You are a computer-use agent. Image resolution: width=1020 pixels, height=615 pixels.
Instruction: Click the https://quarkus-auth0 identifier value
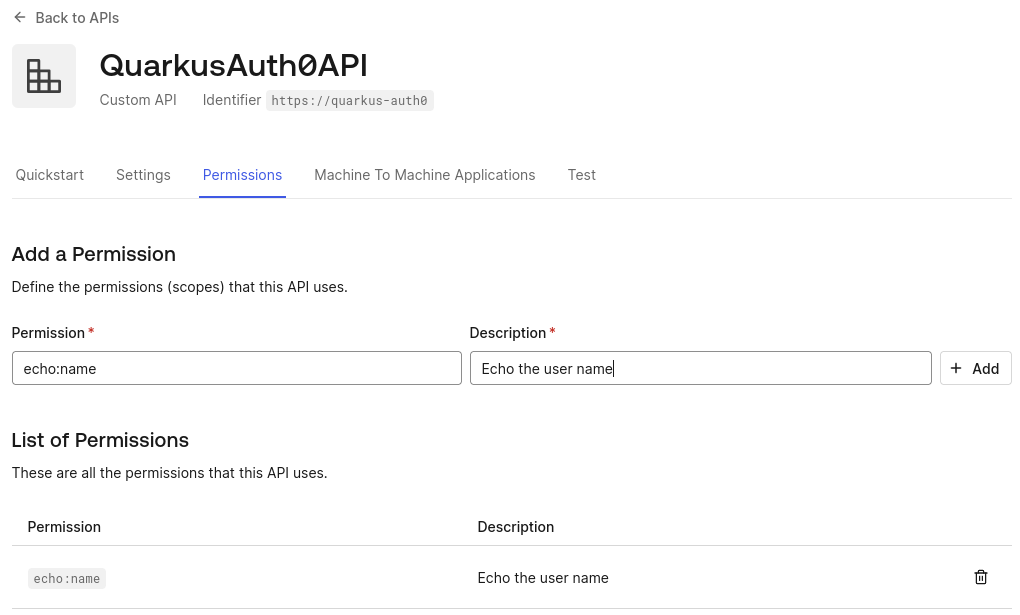pos(349,100)
